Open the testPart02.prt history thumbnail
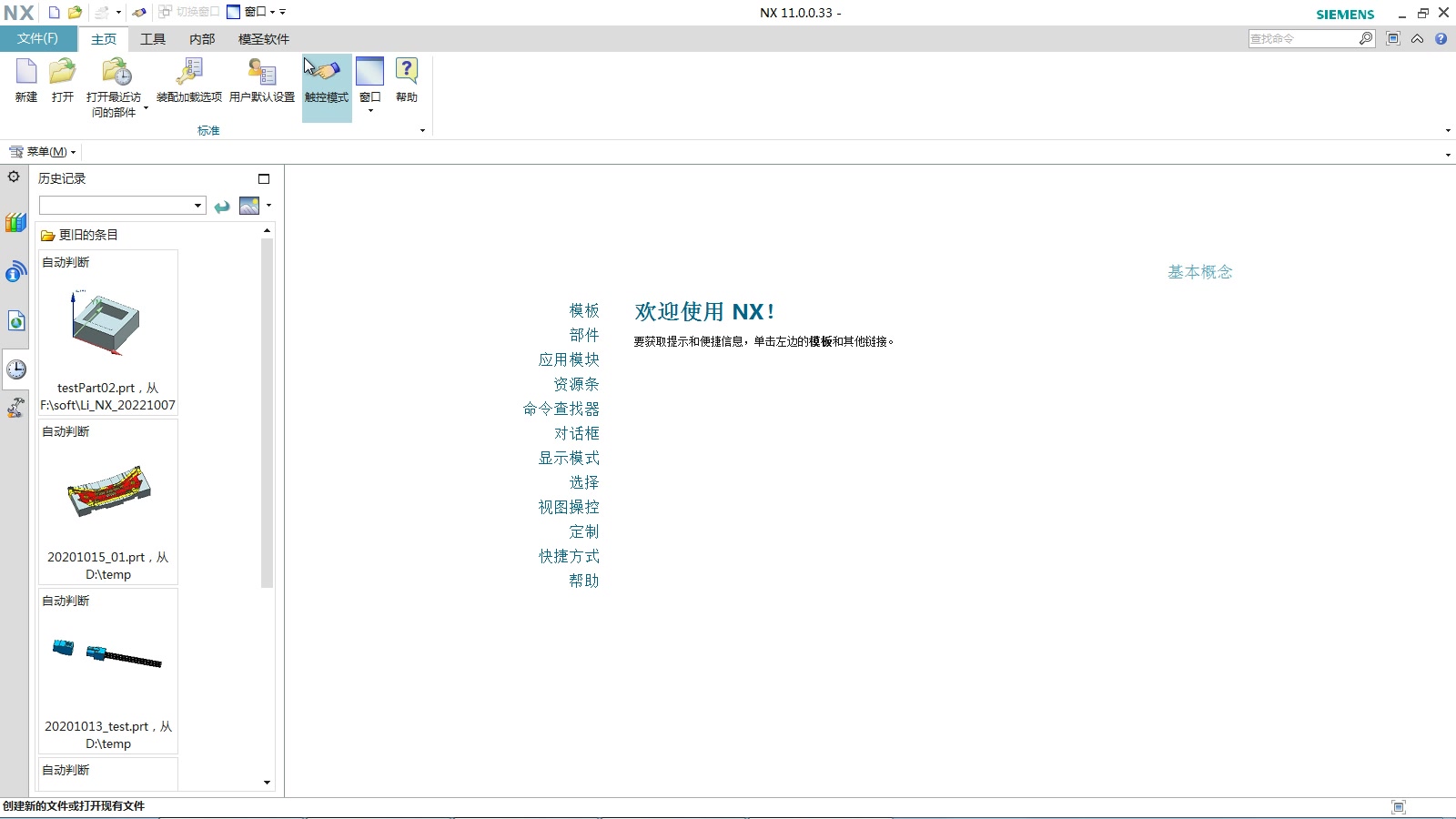The height and width of the screenshot is (819, 1456). pyautogui.click(x=108, y=332)
